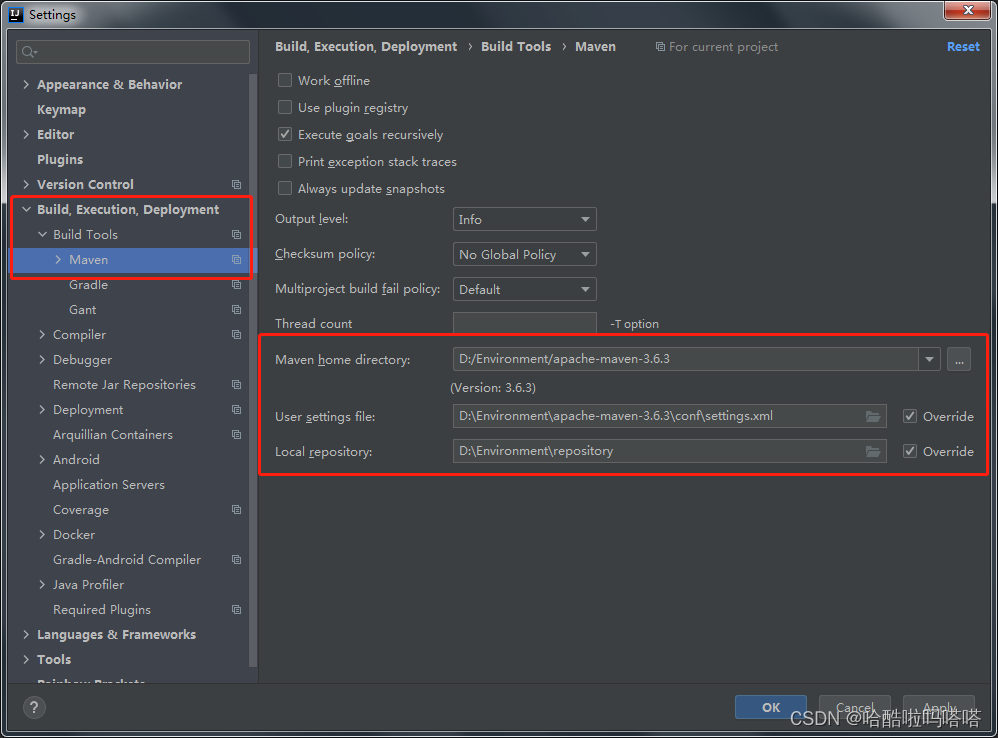The height and width of the screenshot is (738, 998).
Task: Toggle Override for User settings file
Action: pos(910,416)
